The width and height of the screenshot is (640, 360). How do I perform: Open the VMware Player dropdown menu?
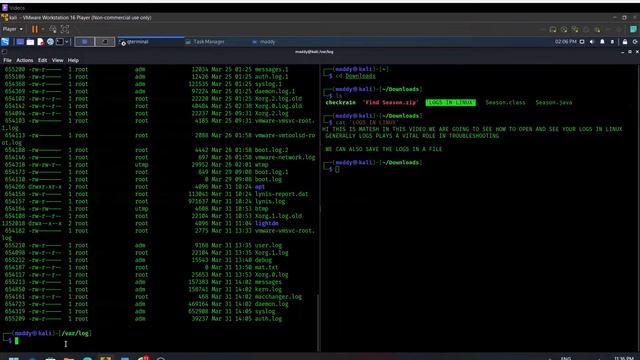point(13,29)
